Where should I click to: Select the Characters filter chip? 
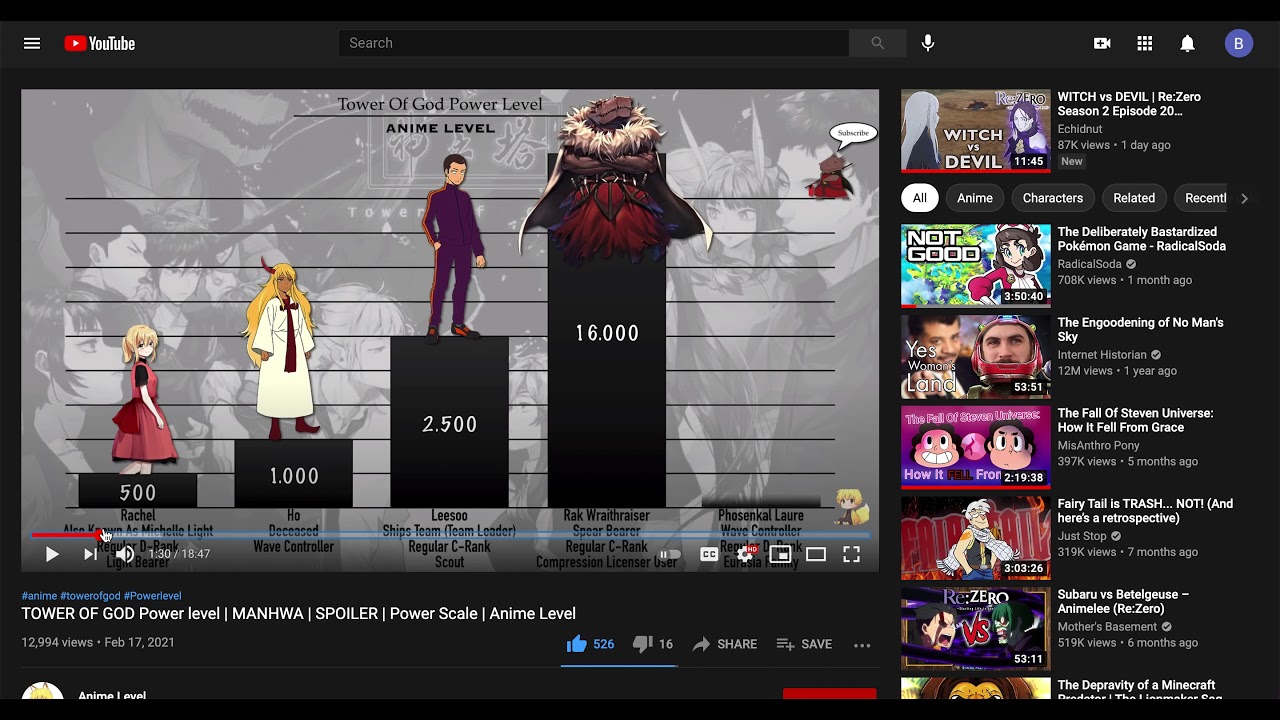click(x=1053, y=198)
